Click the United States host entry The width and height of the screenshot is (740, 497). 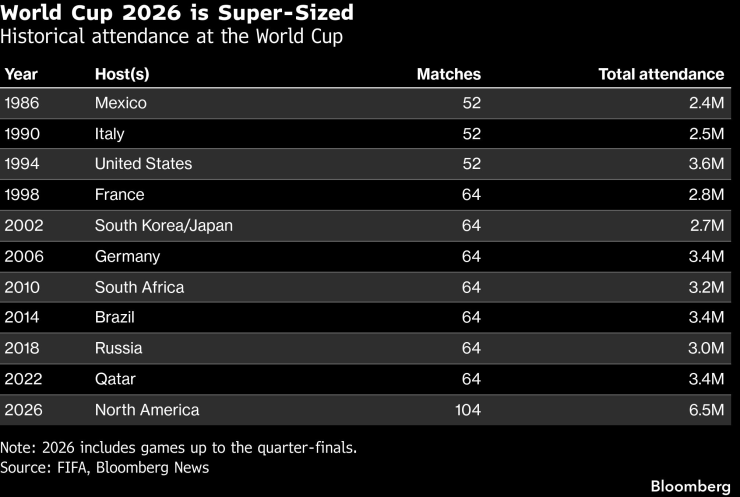click(x=143, y=164)
